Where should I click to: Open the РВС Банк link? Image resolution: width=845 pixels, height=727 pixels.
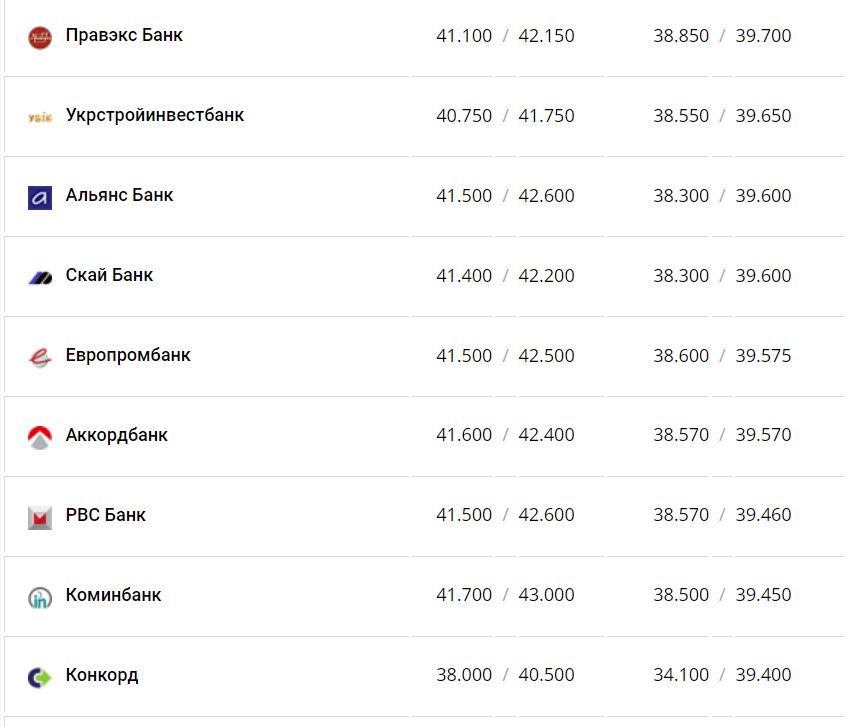pyautogui.click(x=105, y=516)
